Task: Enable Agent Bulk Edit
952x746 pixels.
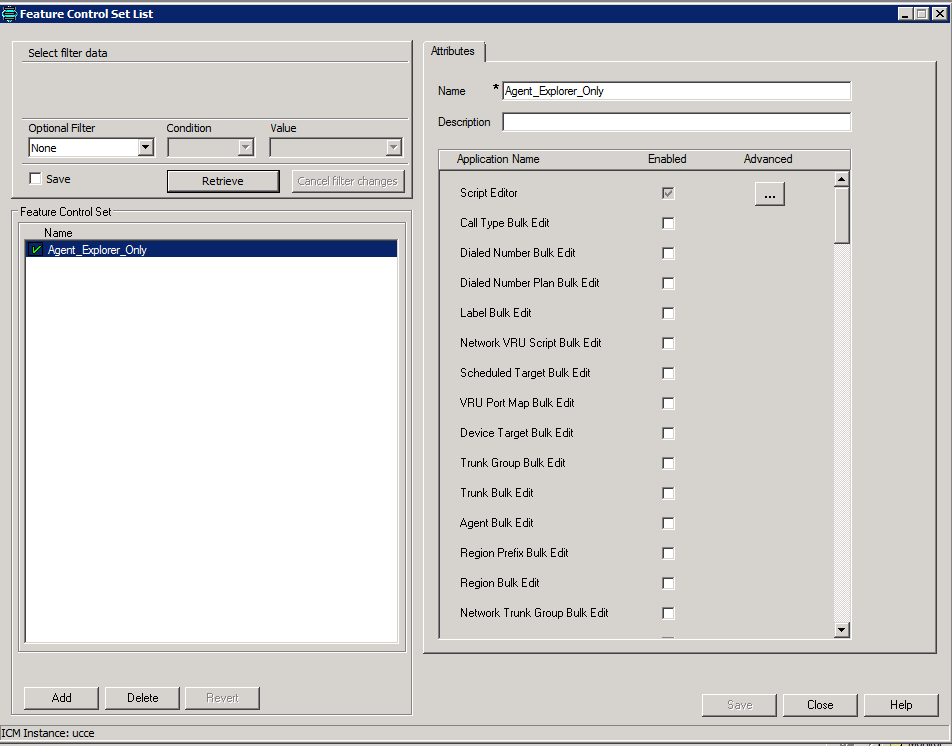Action: (x=669, y=523)
